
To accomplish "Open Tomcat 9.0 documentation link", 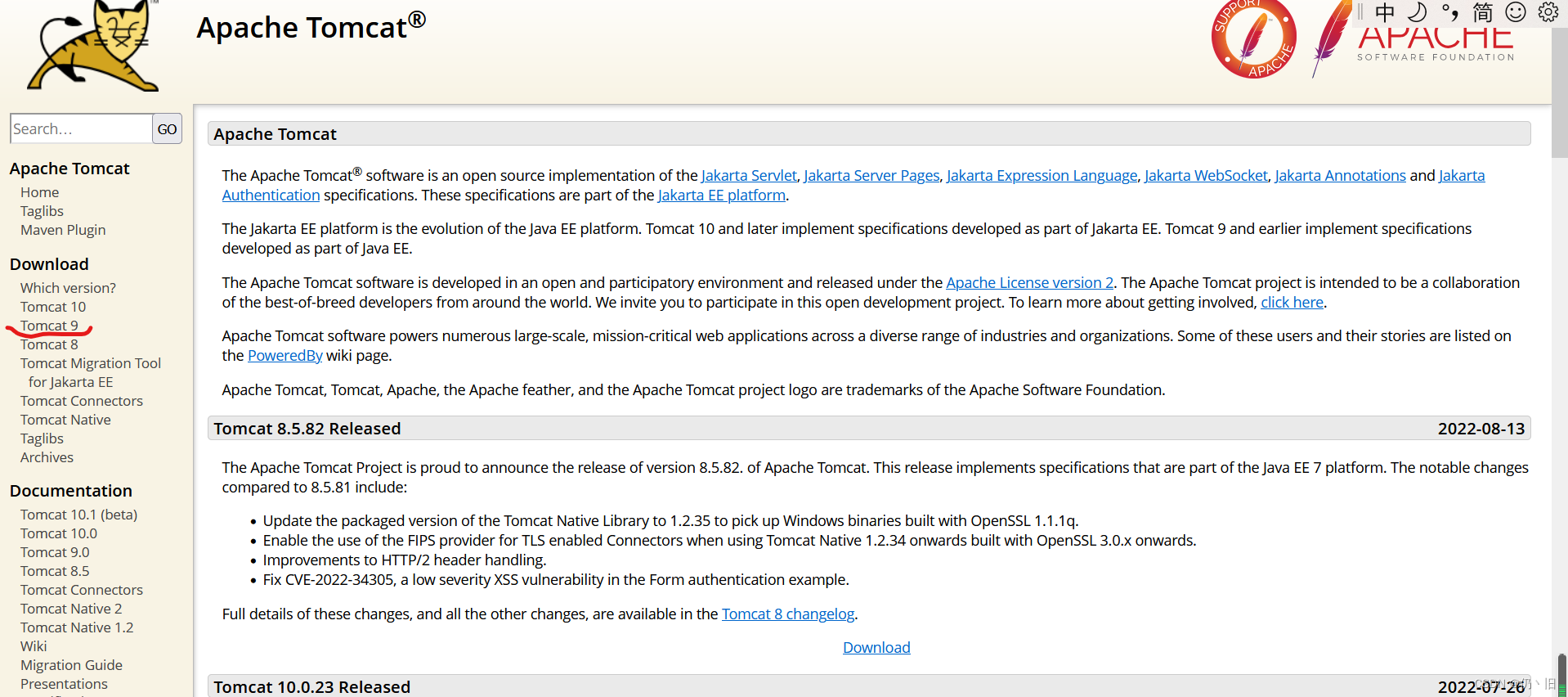I will point(55,552).
